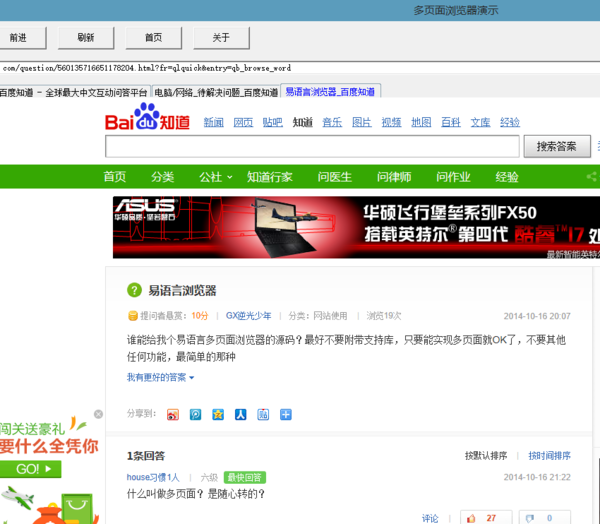600x524 pixels.
Task: Expand 我有更好的答案 dropdown
Action: pyautogui.click(x=161, y=377)
